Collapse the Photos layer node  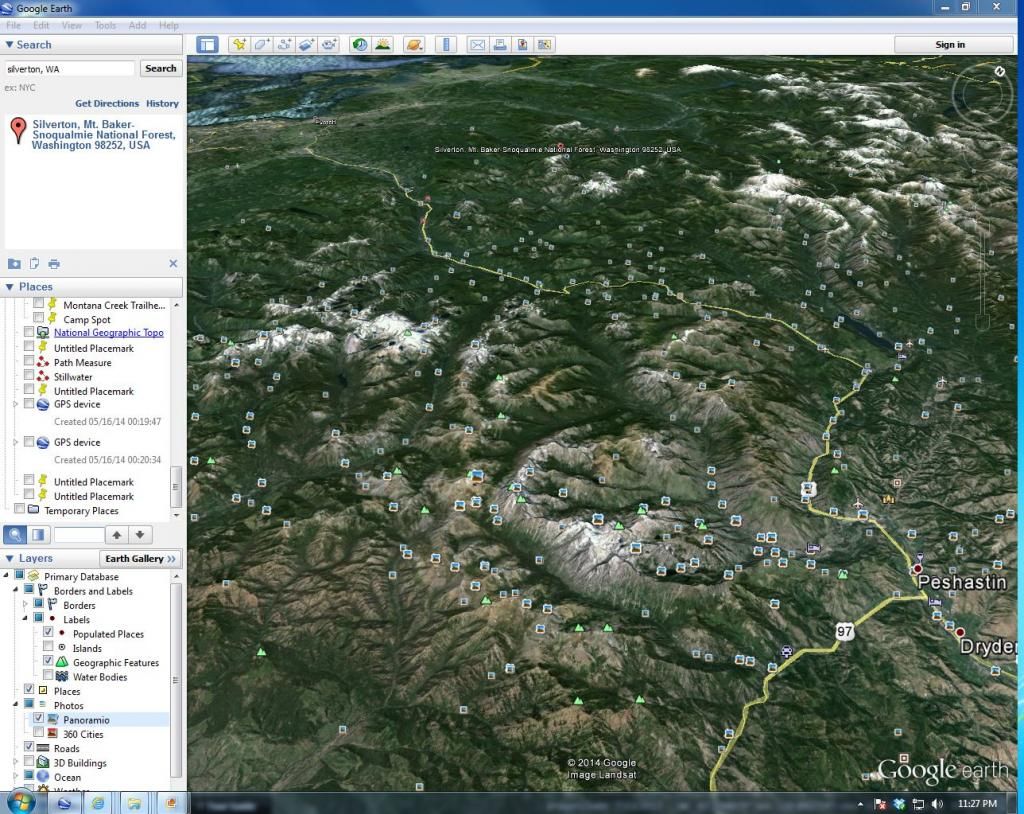pos(16,704)
